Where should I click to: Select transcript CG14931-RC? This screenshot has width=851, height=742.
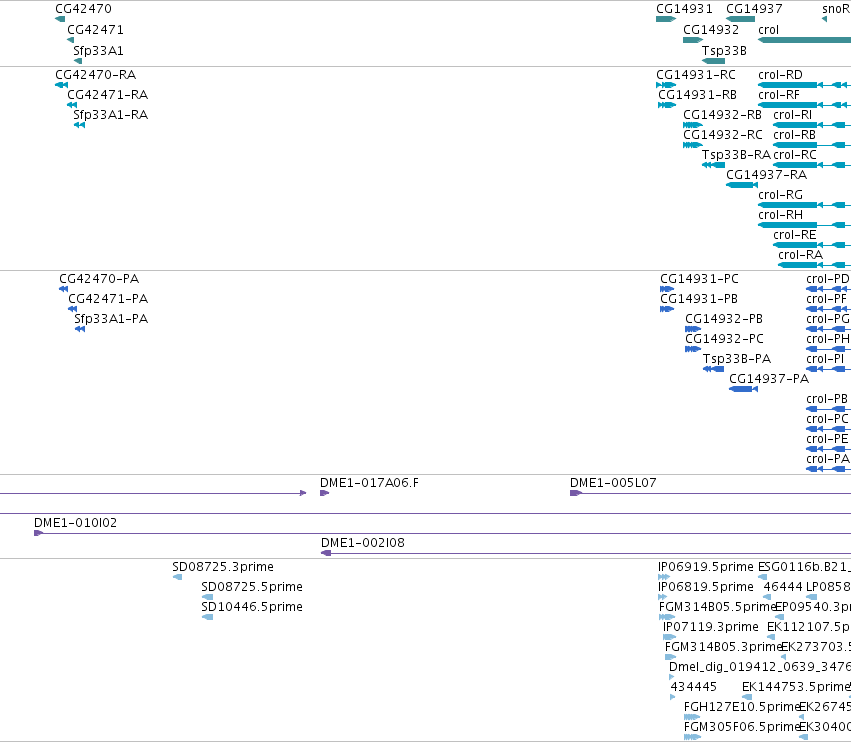coord(696,75)
